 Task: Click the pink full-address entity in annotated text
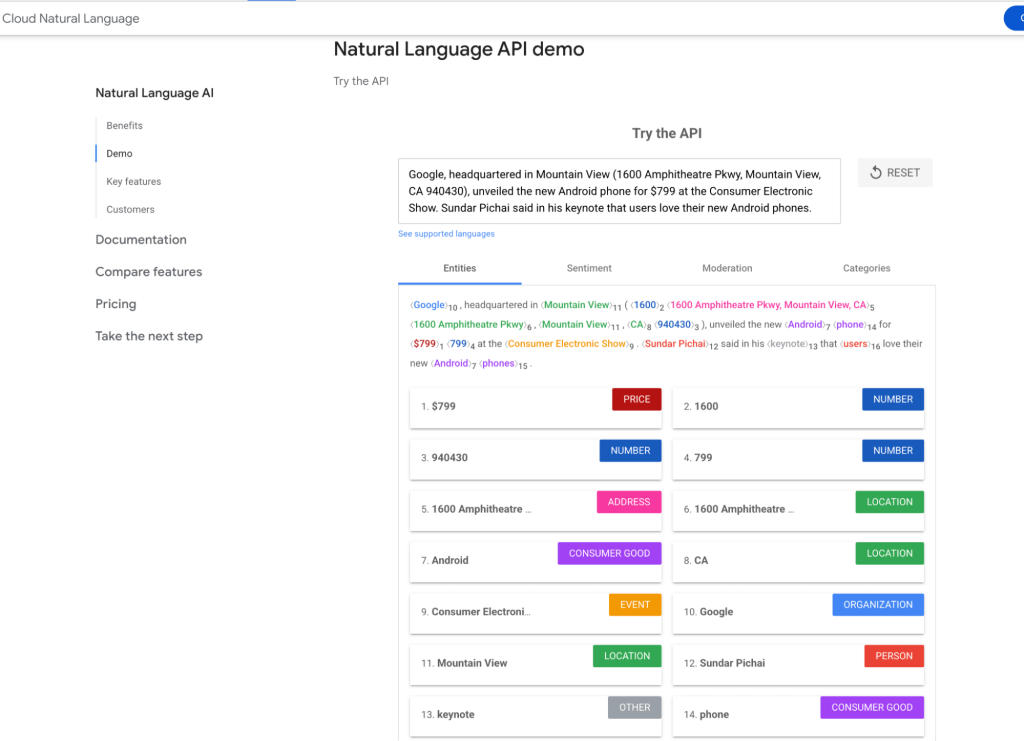coord(768,305)
